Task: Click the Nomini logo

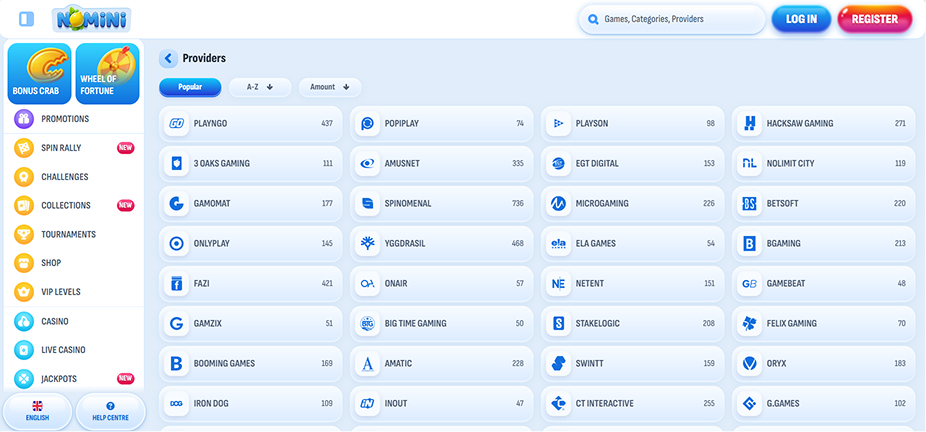Action: click(x=91, y=18)
